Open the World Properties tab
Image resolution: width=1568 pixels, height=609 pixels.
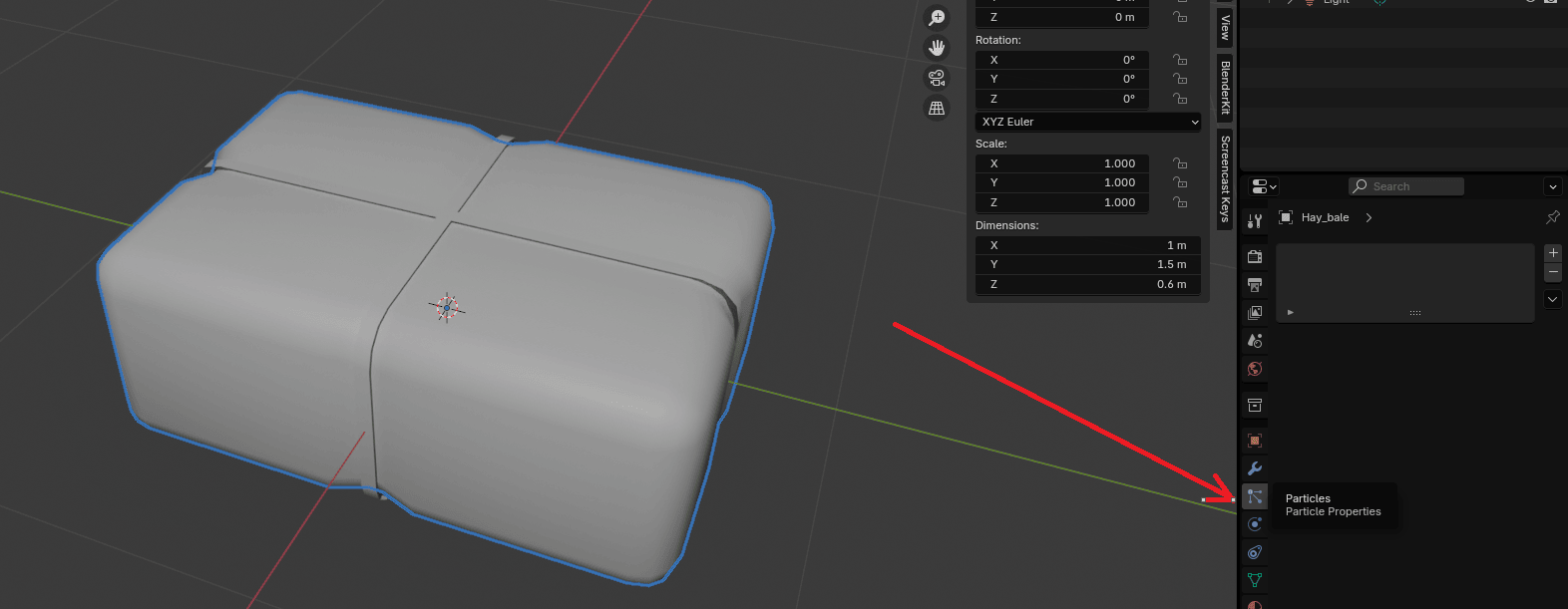coord(1255,369)
